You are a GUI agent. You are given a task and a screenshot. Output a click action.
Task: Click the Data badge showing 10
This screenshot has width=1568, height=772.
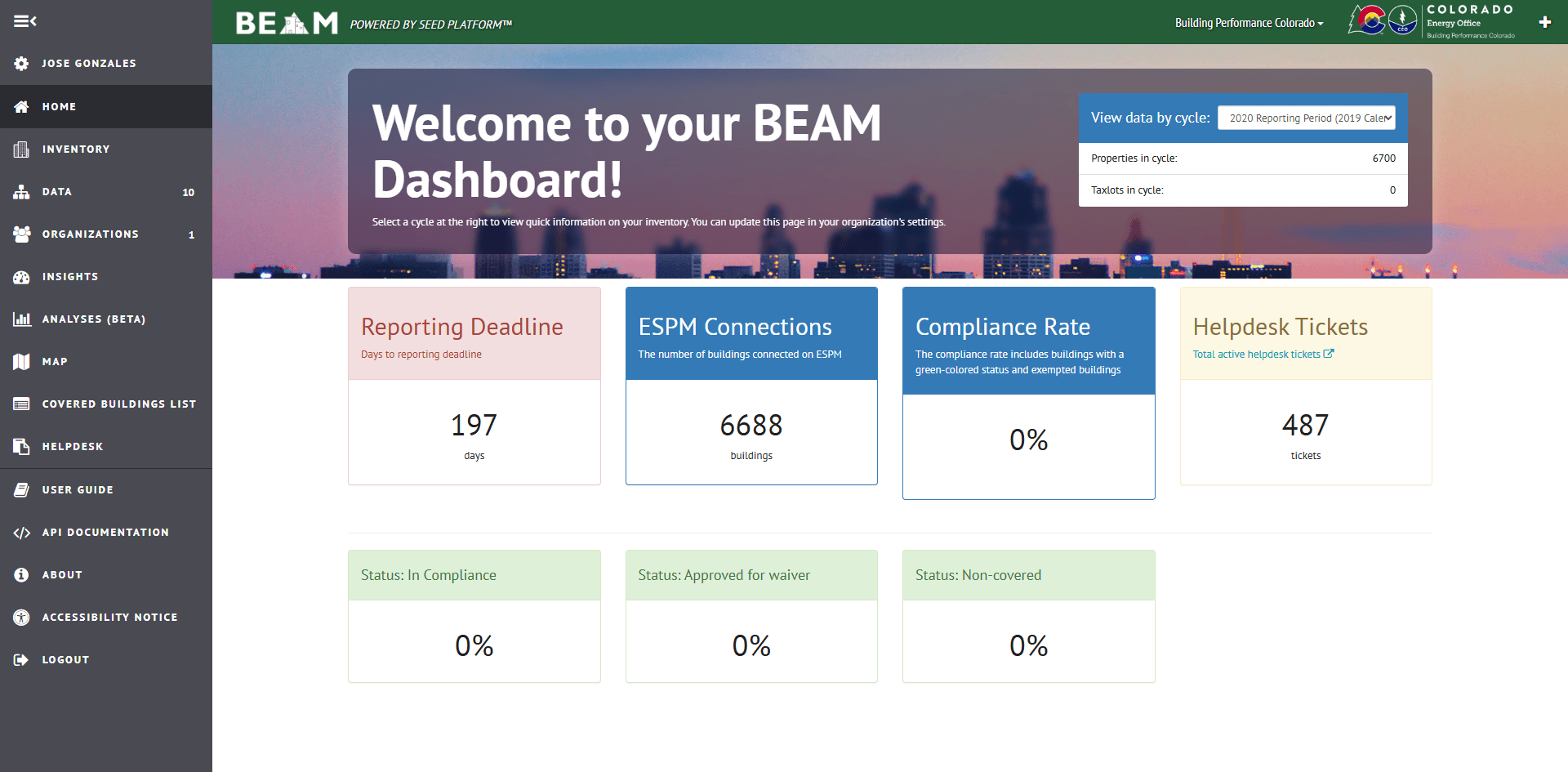pos(189,193)
